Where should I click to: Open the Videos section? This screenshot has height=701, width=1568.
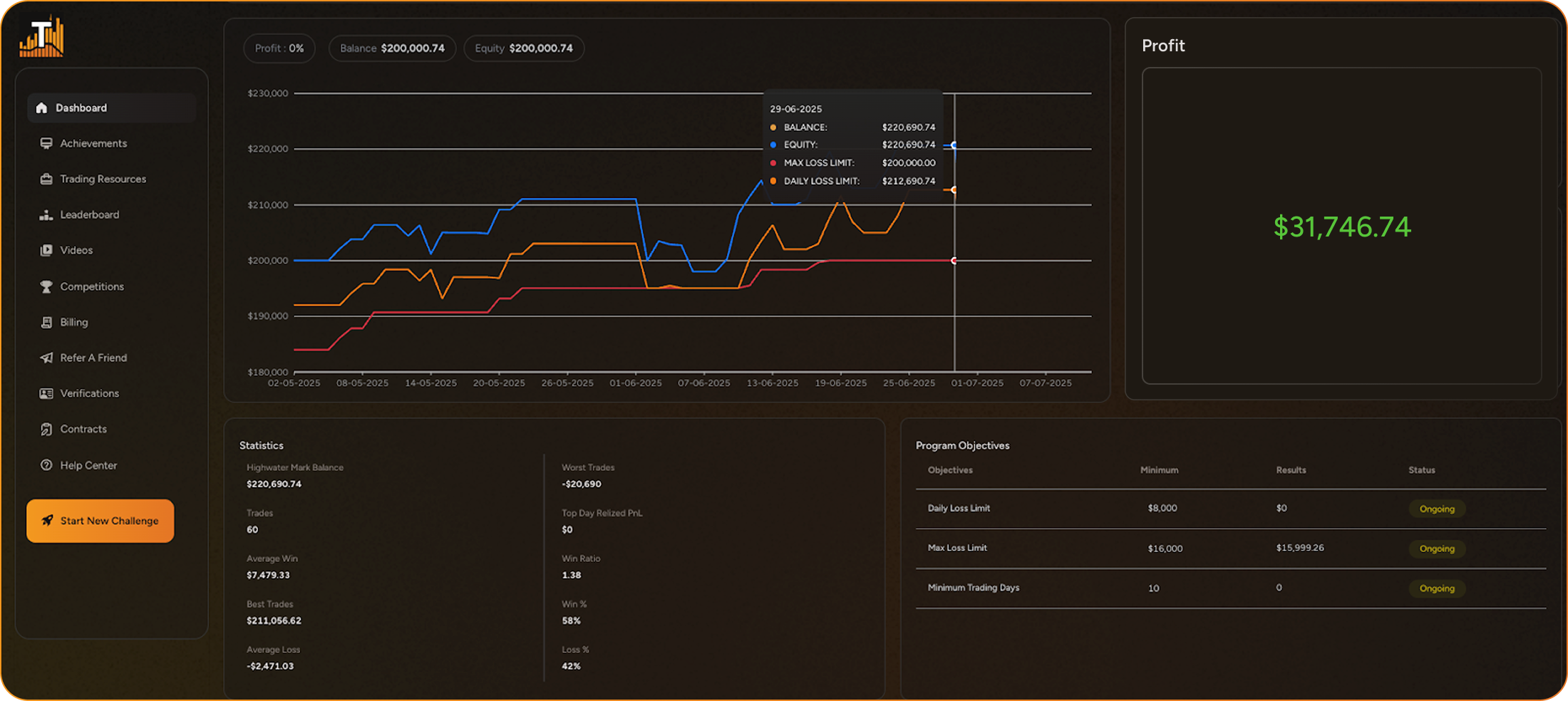coord(76,250)
